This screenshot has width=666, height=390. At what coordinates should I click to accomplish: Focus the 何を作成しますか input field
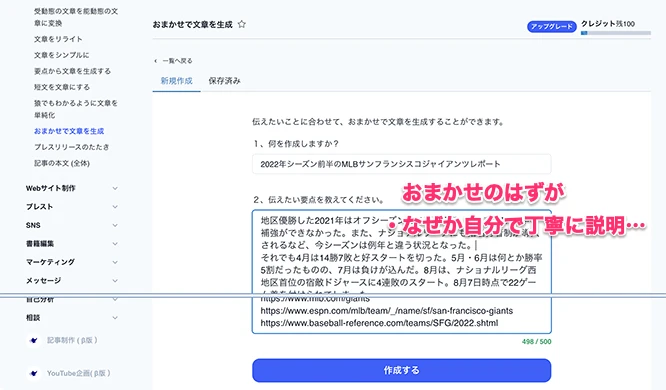401,164
